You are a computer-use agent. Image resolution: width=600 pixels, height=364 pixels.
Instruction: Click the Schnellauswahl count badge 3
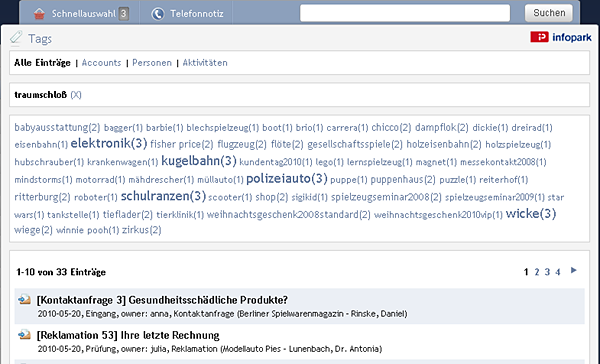(123, 14)
